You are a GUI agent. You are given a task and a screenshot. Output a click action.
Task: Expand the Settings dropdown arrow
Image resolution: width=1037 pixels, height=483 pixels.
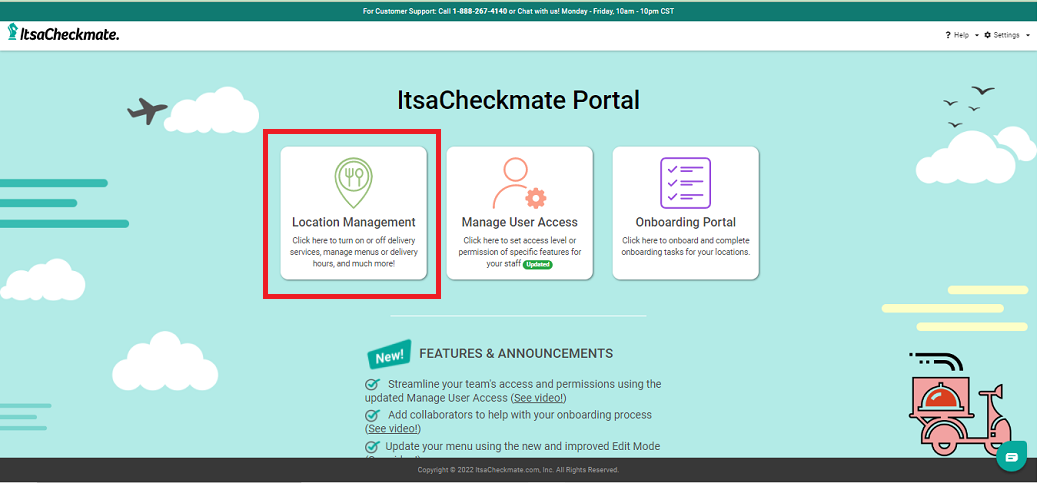(1028, 36)
